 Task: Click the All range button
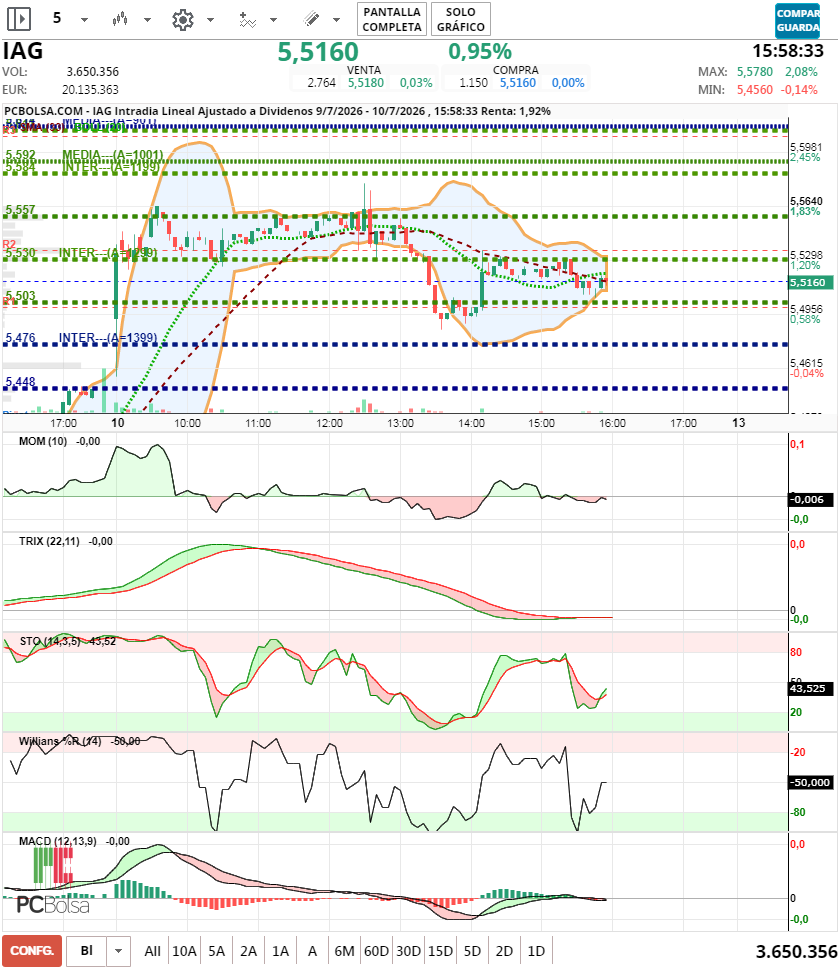(x=152, y=951)
